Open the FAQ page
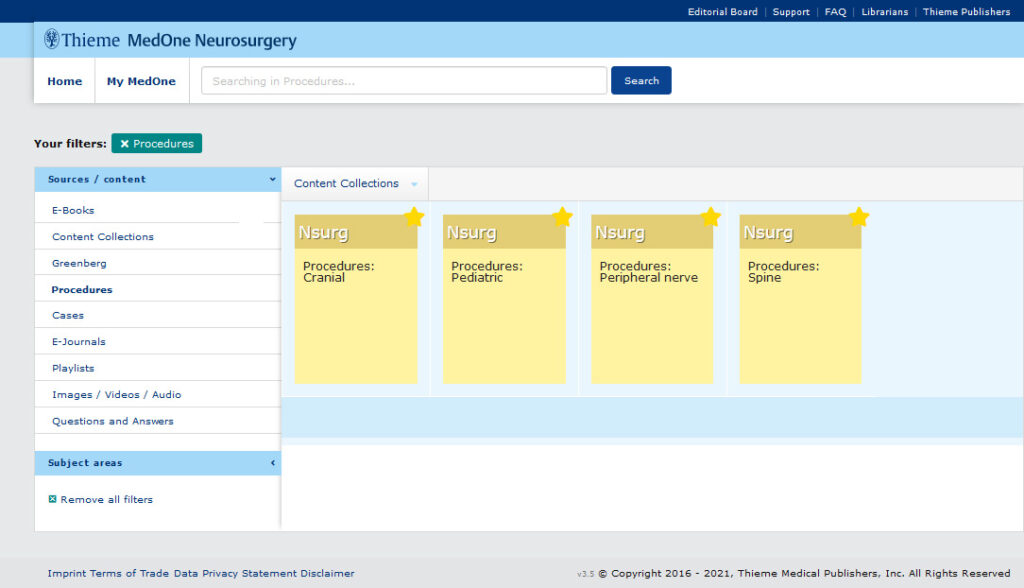The image size is (1024, 588). point(835,12)
